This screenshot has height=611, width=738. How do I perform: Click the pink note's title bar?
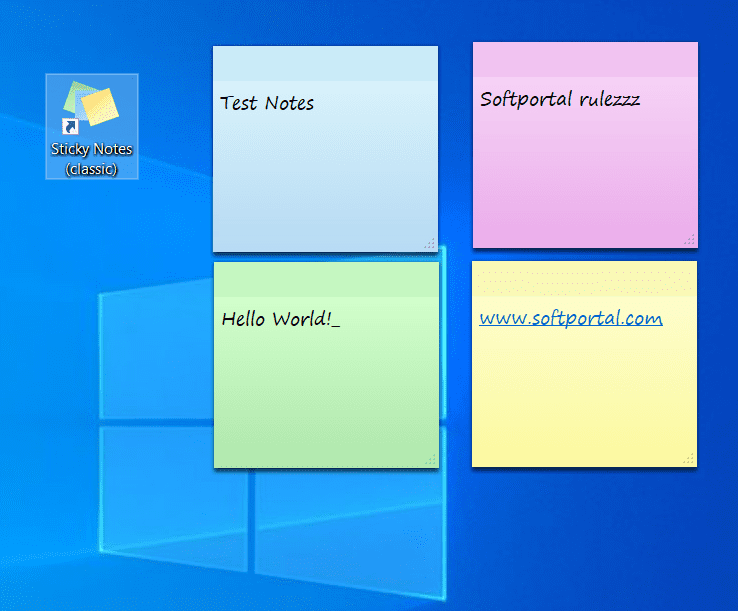pyautogui.click(x=585, y=59)
